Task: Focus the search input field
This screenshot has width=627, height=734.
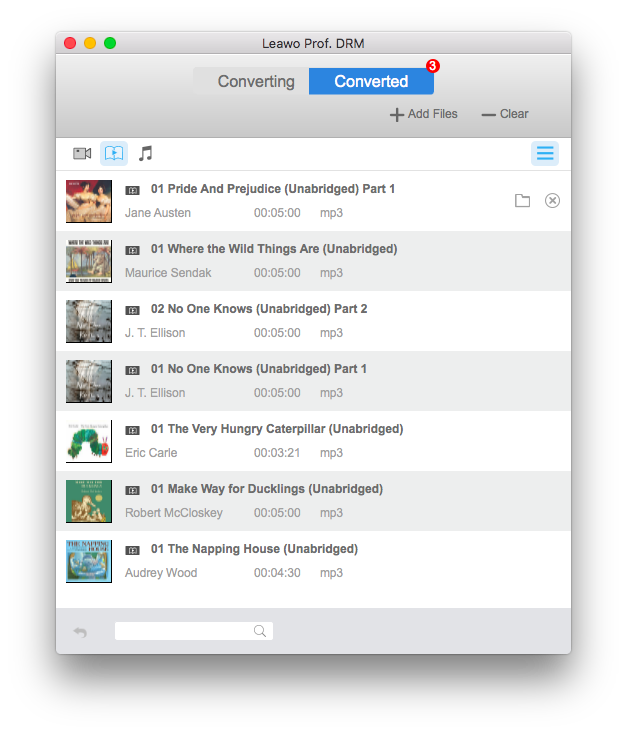Action: point(185,631)
